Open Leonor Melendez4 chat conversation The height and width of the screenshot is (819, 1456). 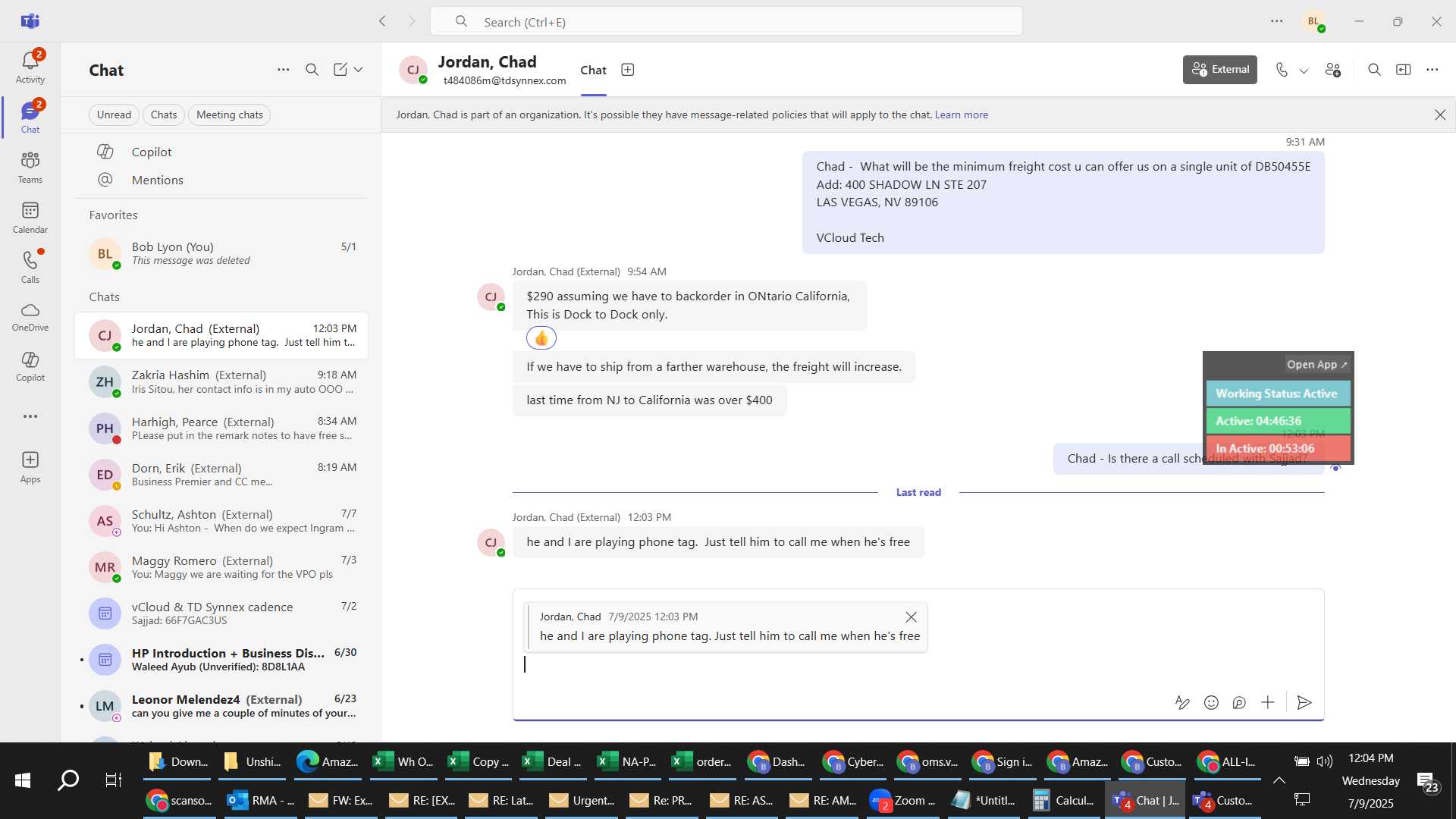point(221,705)
